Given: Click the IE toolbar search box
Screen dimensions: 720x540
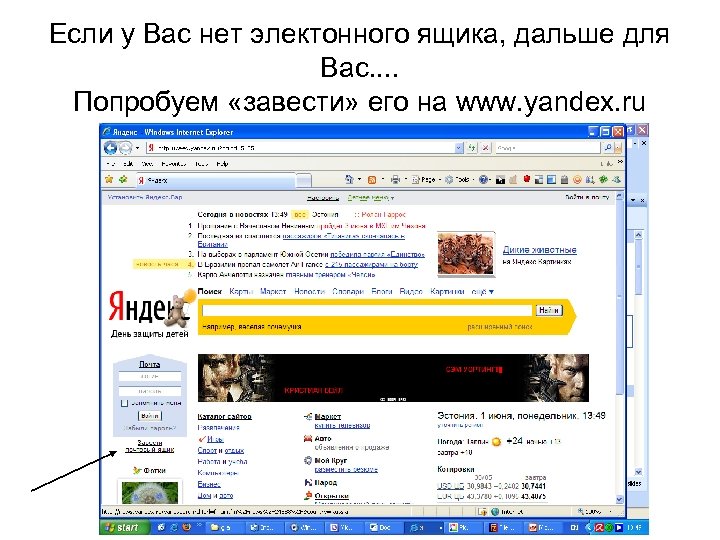Looking at the screenshot, I should (547, 148).
